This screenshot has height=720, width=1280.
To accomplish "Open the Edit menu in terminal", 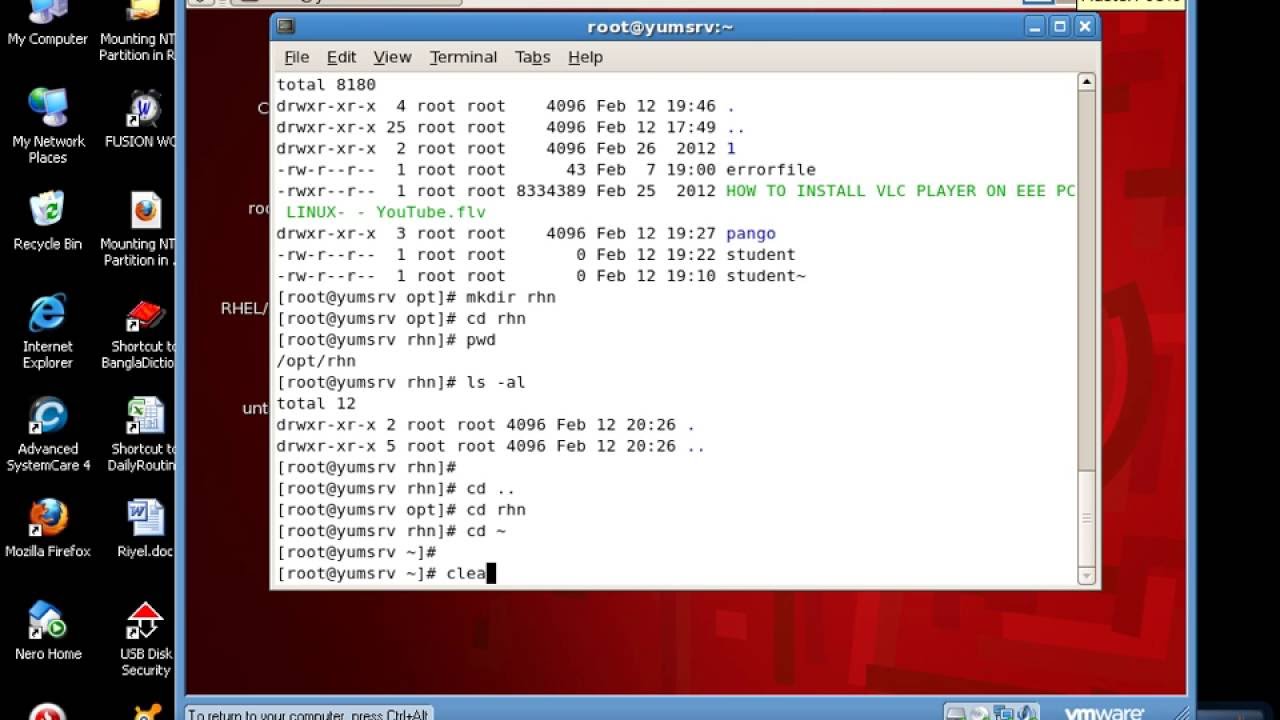I will 341,57.
